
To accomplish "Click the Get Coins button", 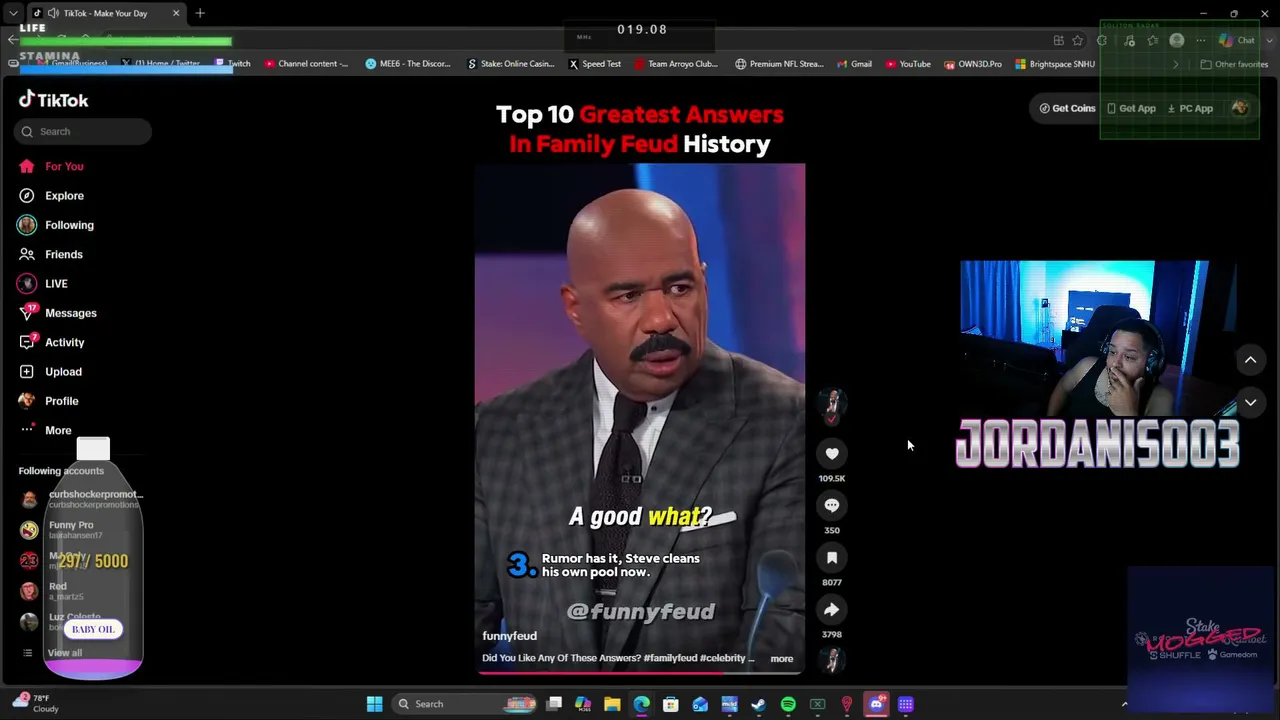I will (x=1068, y=108).
